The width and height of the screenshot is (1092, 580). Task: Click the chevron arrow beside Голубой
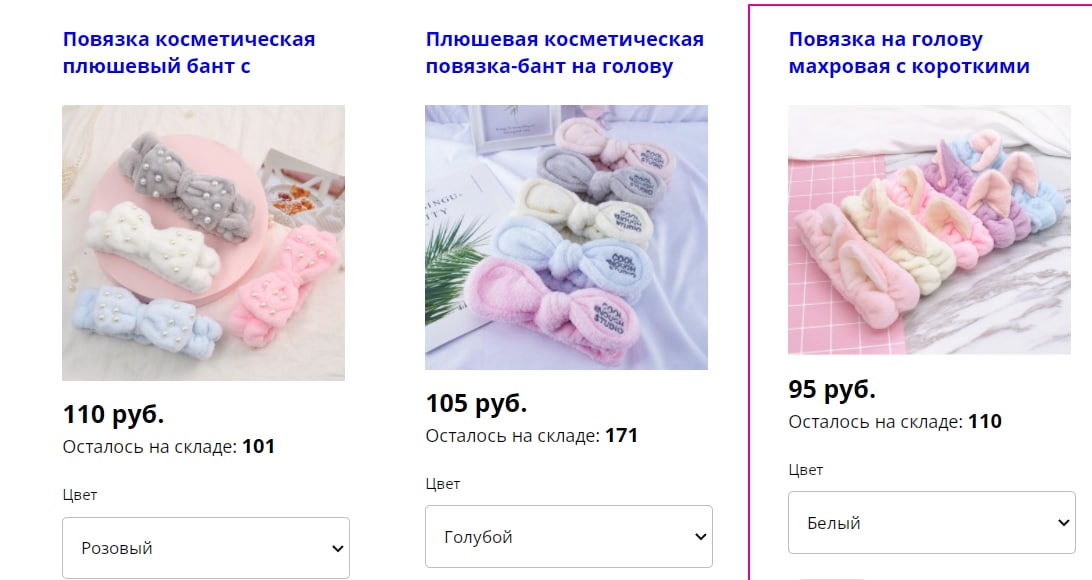701,537
